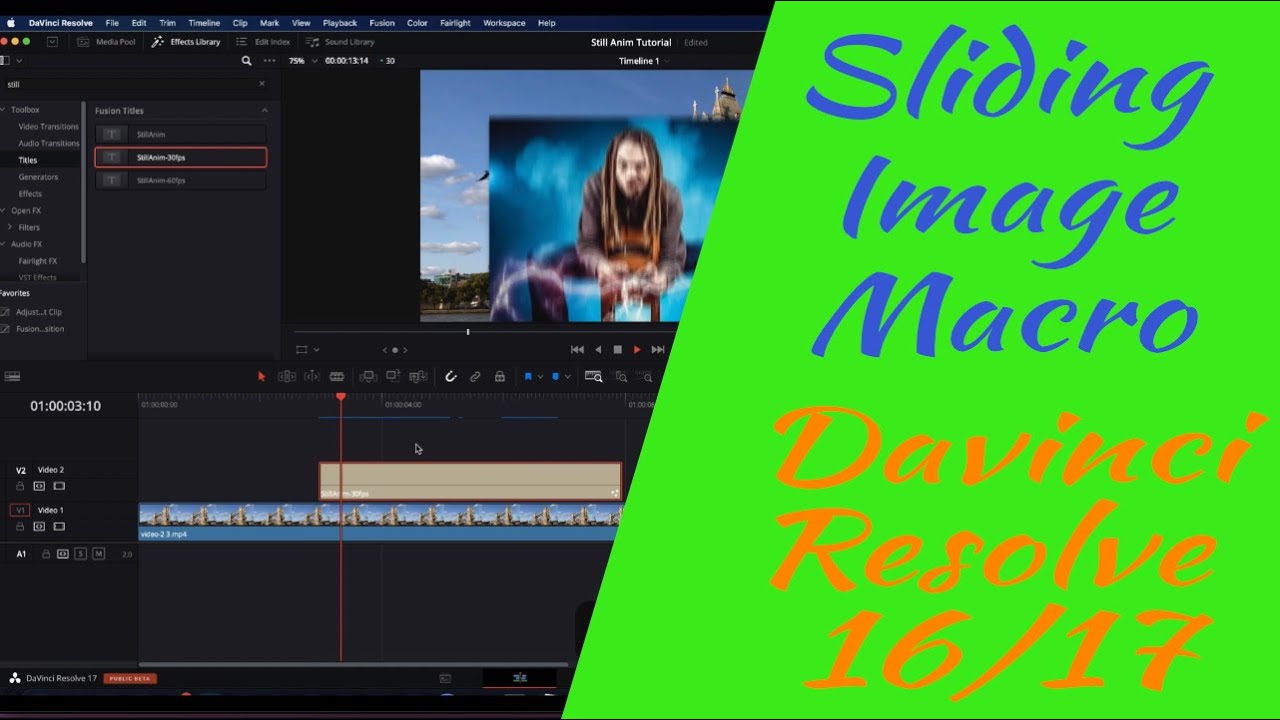
Task: Open the Flag color dropdown arrow
Action: point(540,377)
